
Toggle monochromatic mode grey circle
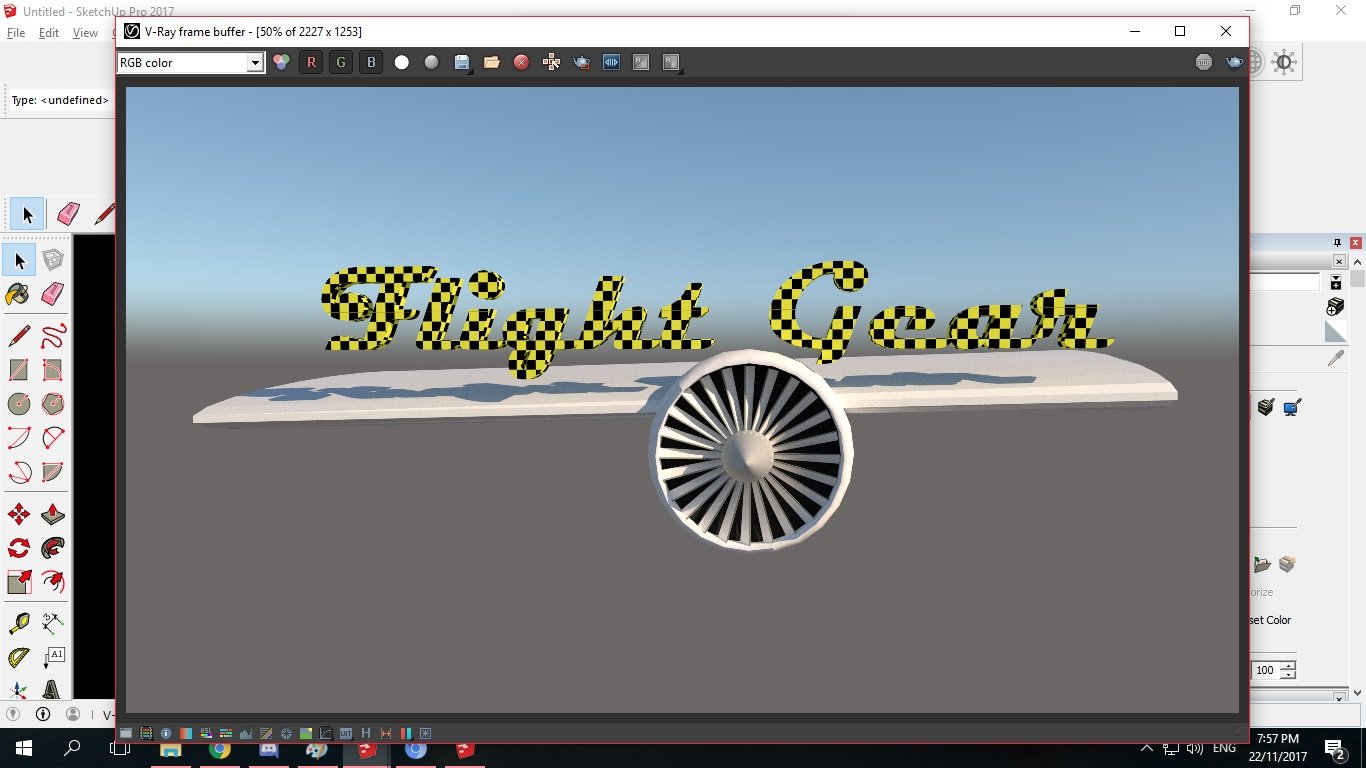[x=431, y=62]
